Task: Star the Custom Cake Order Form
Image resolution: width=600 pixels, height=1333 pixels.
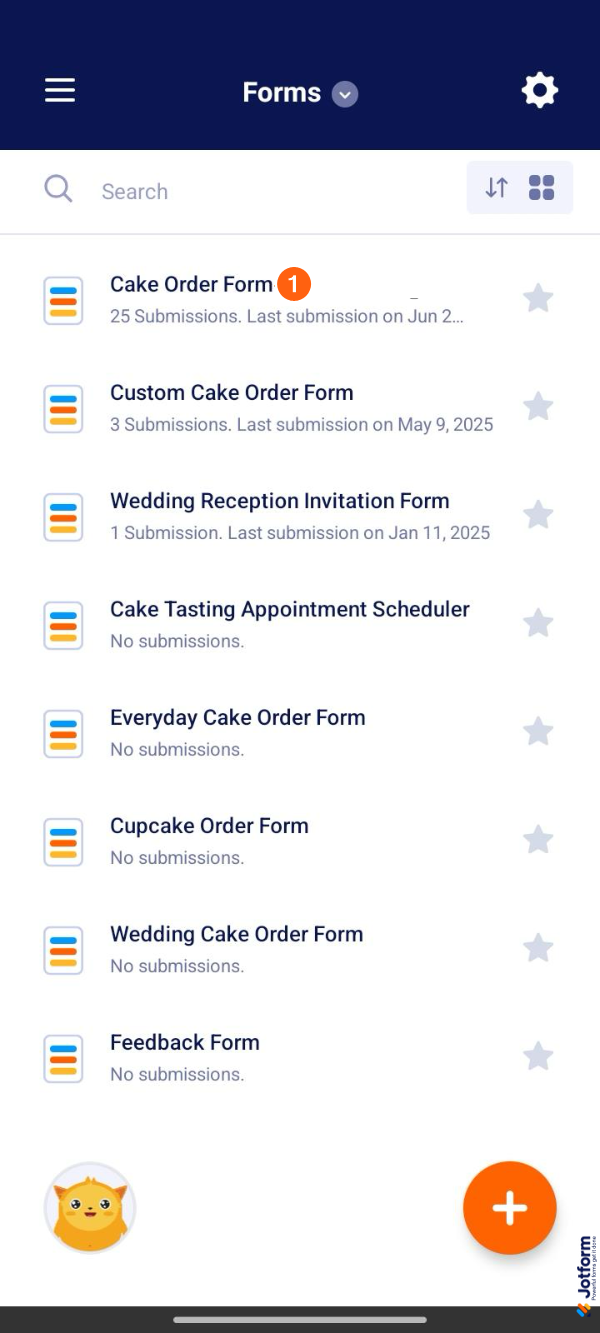Action: tap(538, 406)
